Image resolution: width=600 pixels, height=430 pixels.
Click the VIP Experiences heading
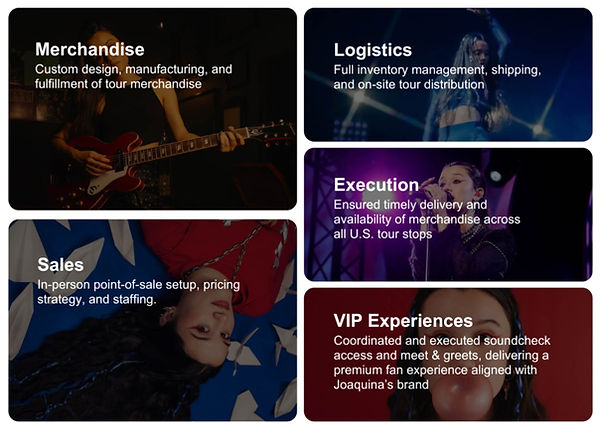[403, 321]
